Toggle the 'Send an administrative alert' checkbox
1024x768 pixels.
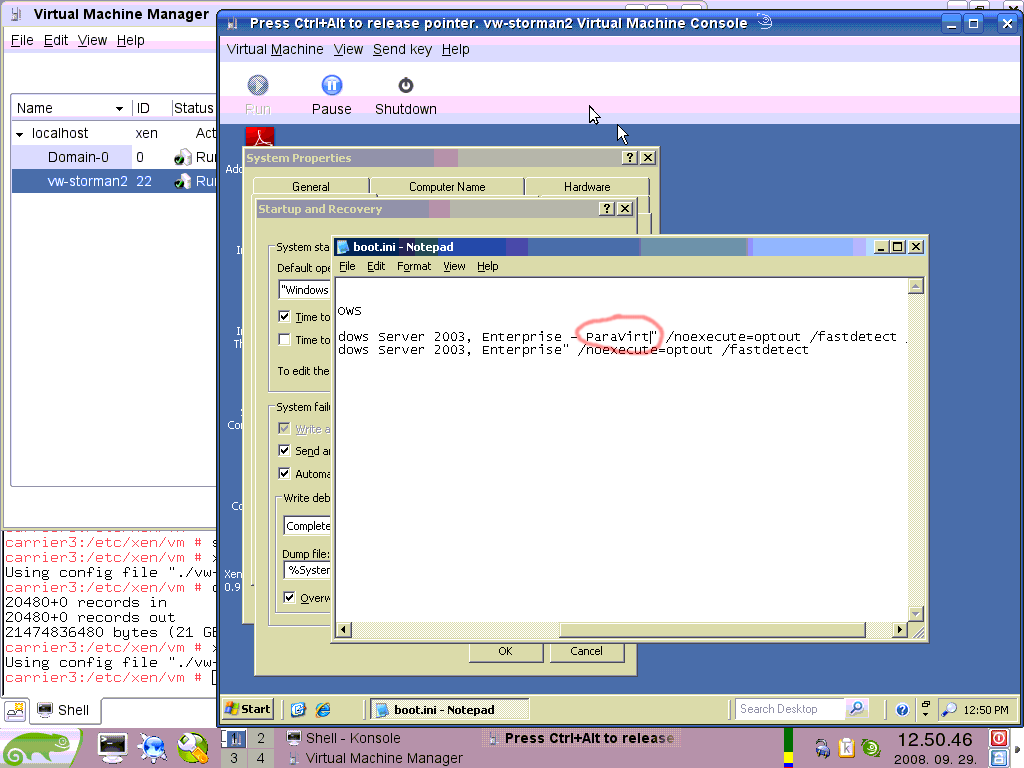pos(285,451)
